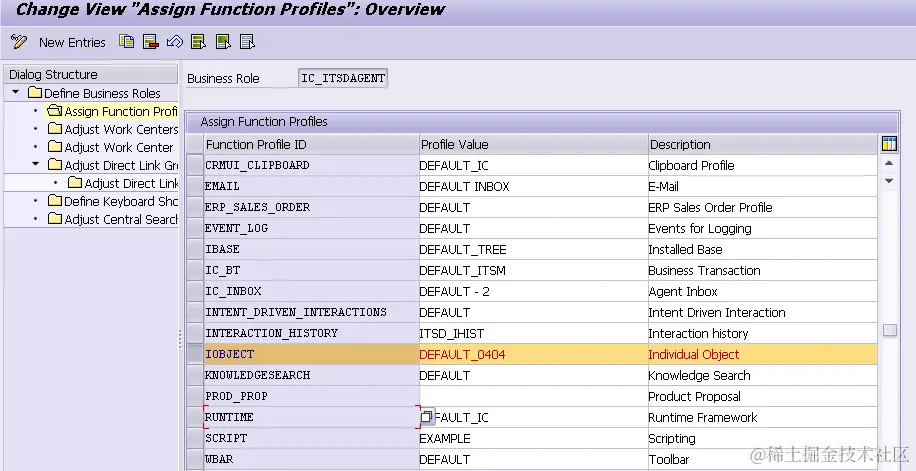Viewport: 916px width, 471px height.
Task: Collapse the Define Business Roles node
Action: pos(16,92)
